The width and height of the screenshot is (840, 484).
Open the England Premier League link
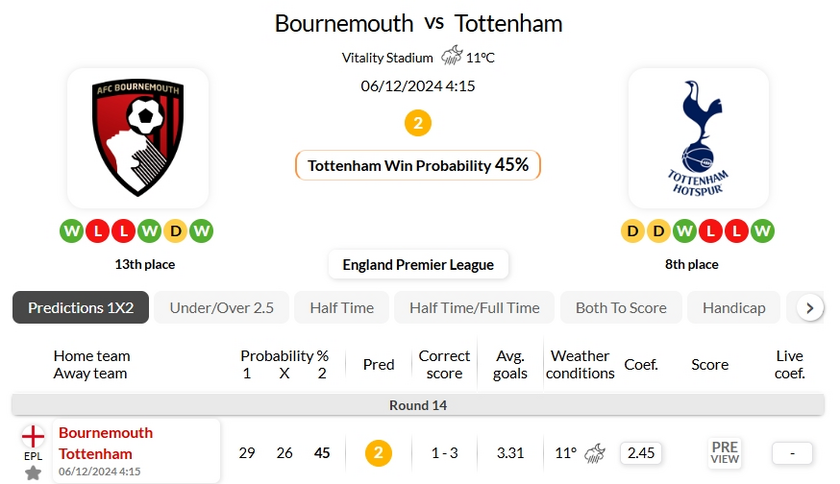pyautogui.click(x=418, y=265)
